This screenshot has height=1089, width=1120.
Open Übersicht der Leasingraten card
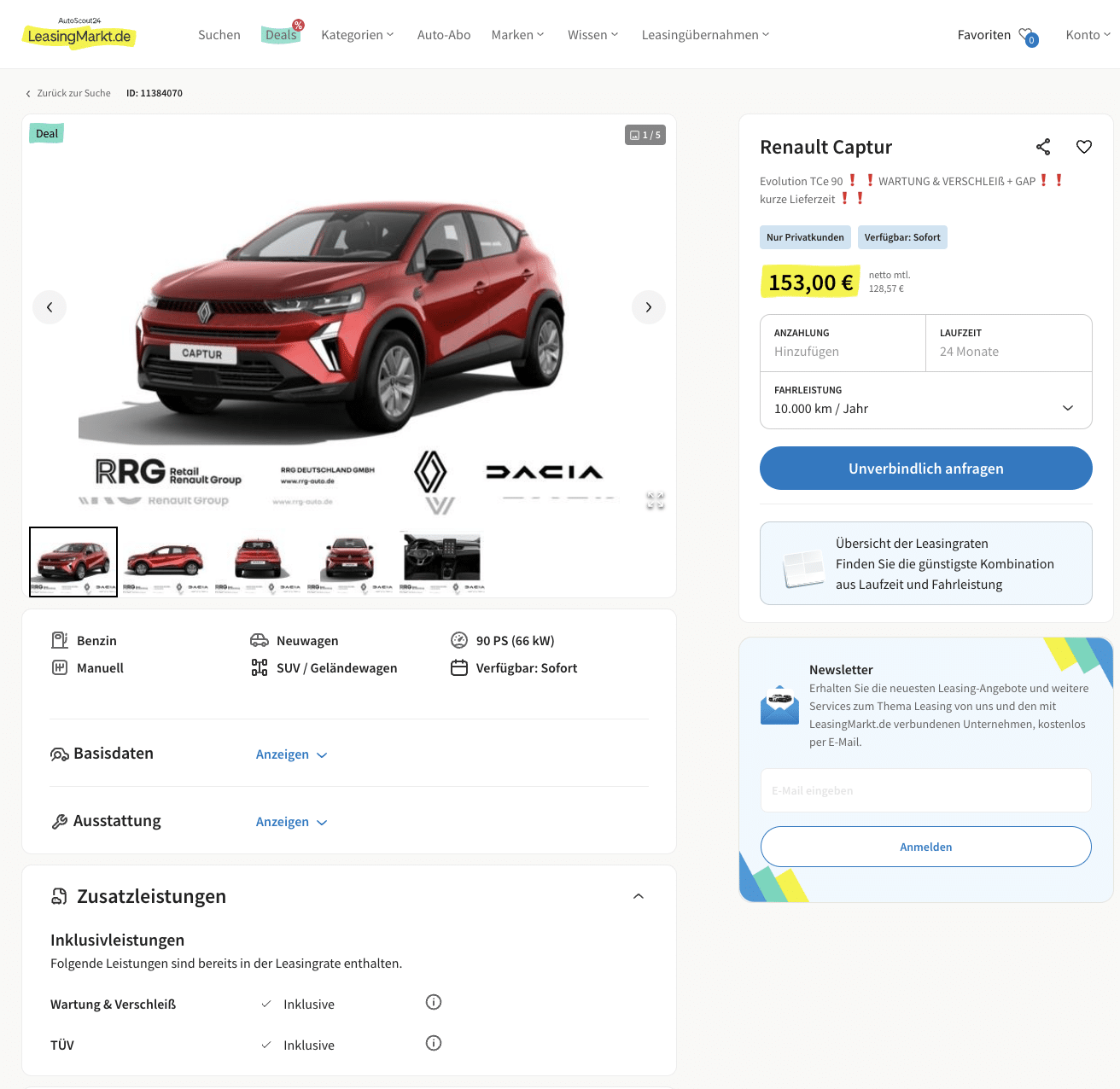(x=926, y=563)
